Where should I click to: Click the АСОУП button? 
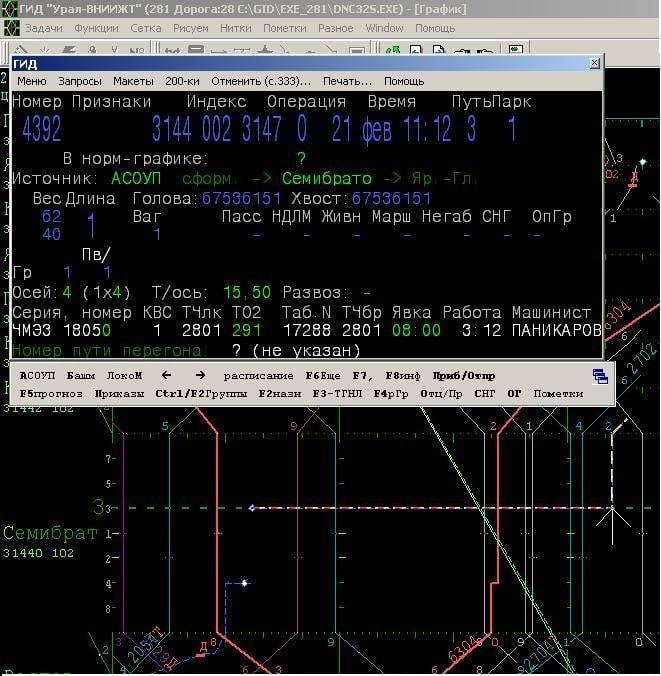point(38,376)
